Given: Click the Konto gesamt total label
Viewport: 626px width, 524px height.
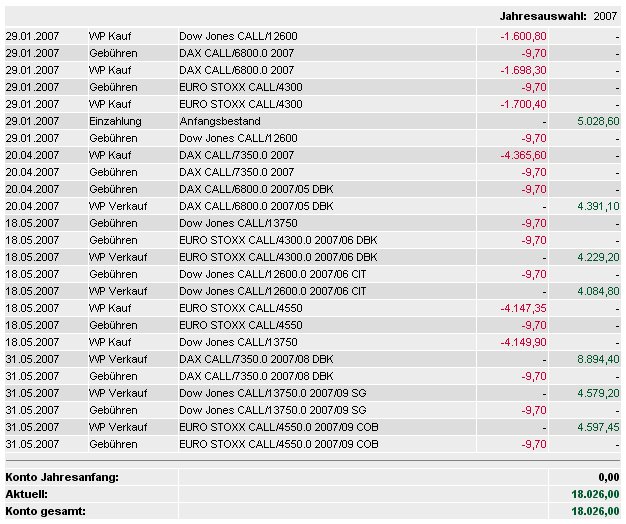Looking at the screenshot, I should point(46,511).
